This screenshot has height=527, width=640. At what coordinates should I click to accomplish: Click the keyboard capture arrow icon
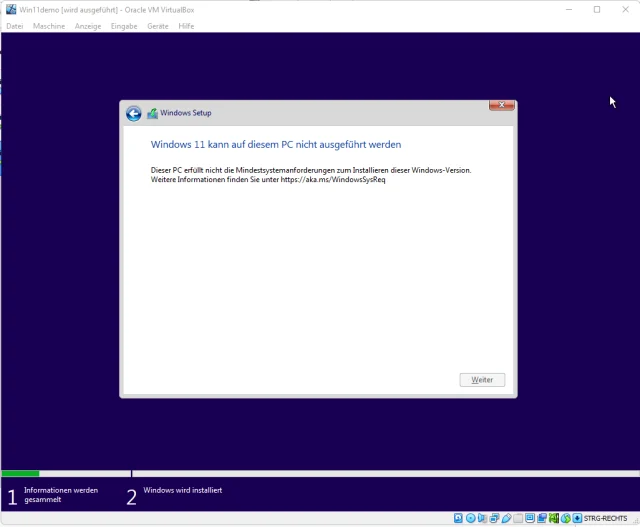click(577, 518)
